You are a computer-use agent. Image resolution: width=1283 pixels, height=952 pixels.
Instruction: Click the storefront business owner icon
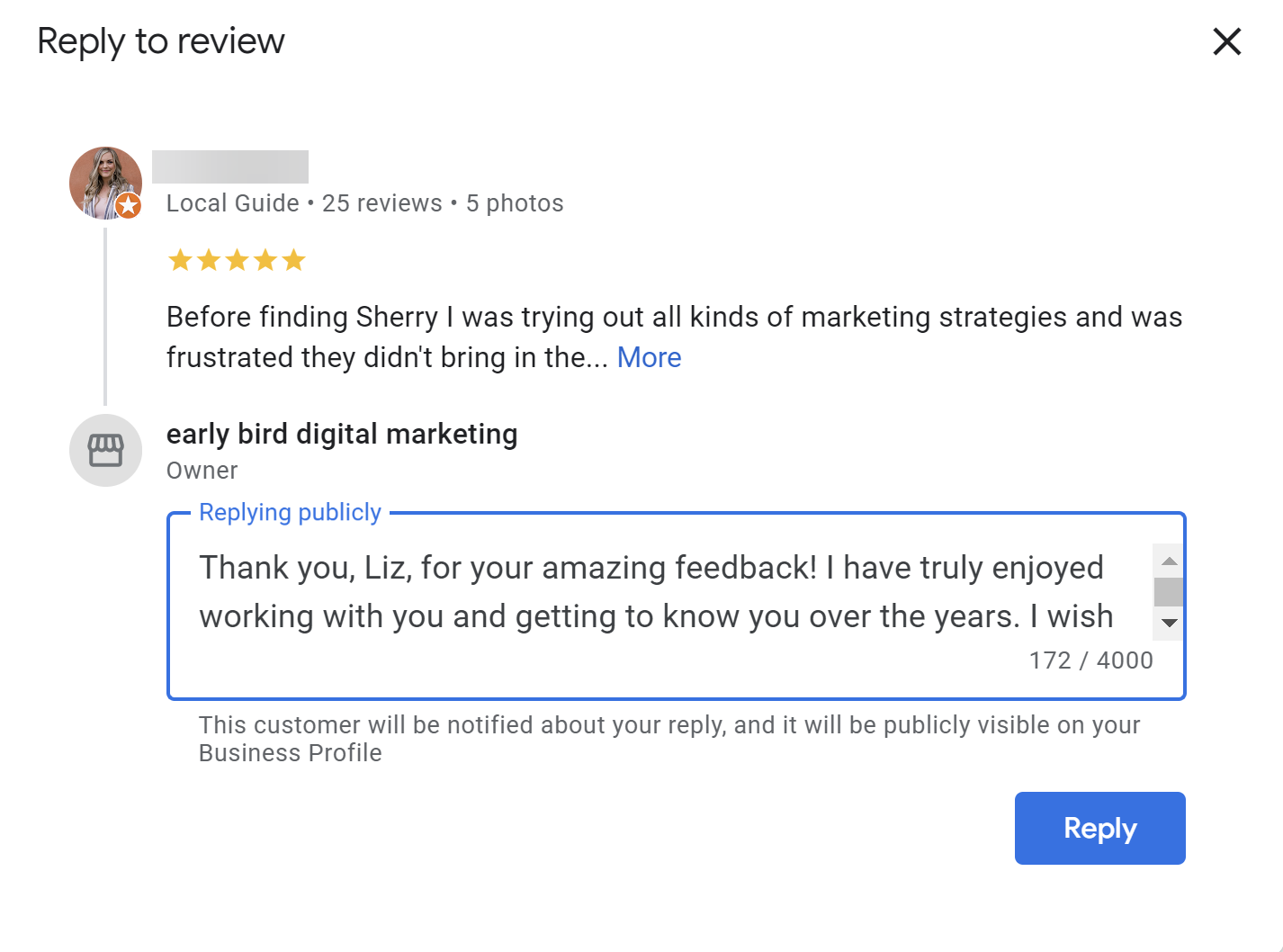point(105,450)
